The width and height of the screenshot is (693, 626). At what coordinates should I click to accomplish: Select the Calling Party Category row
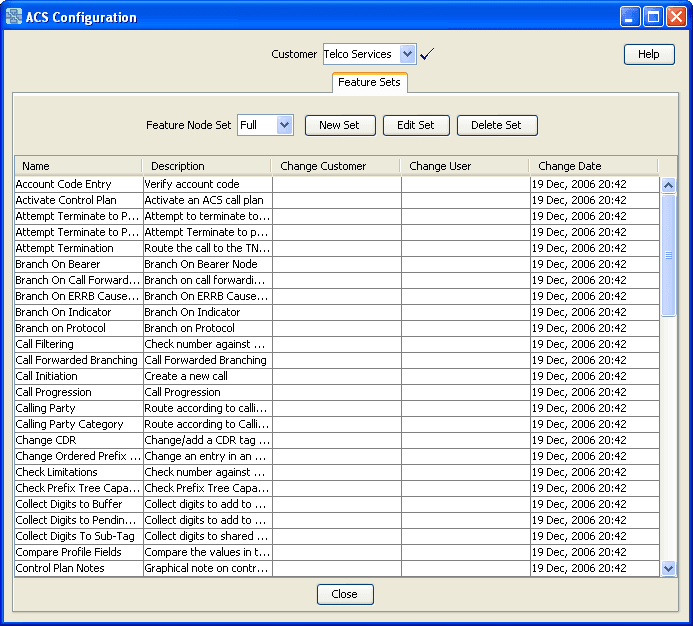337,424
